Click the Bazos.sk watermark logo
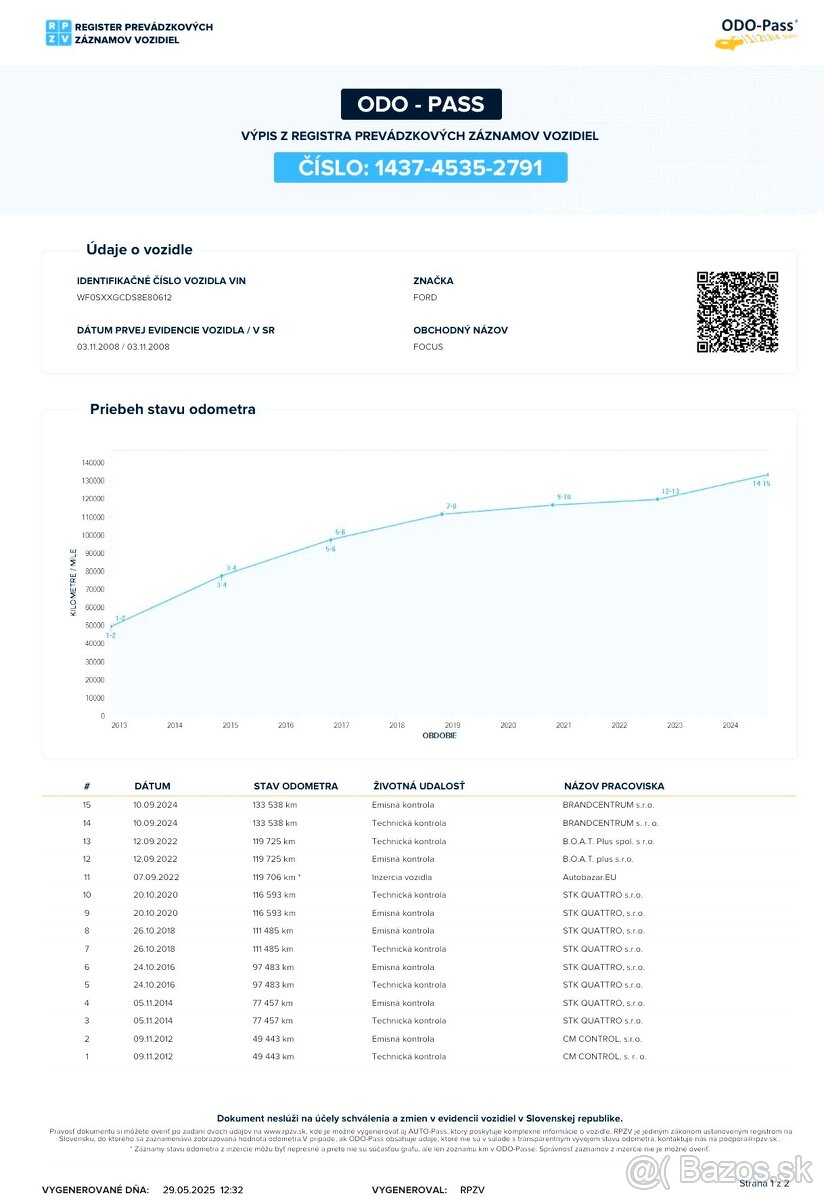824x1200 pixels. [x=720, y=1168]
